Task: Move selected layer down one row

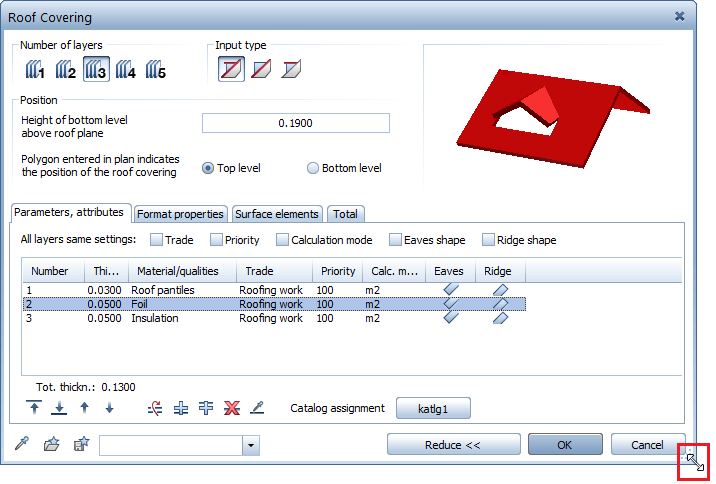Action: [x=109, y=407]
